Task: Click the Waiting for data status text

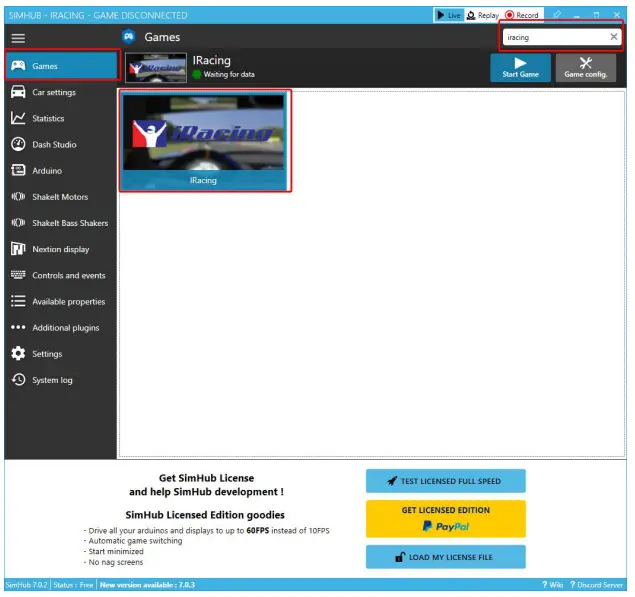Action: [x=229, y=74]
